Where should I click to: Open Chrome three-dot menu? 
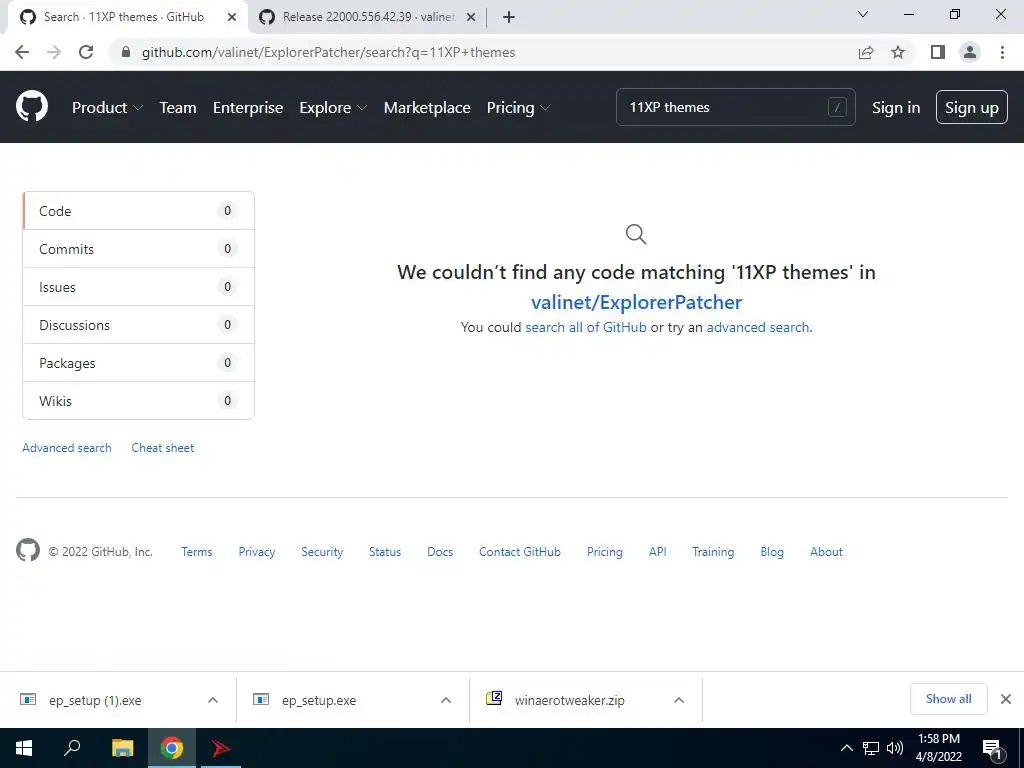coord(1002,52)
